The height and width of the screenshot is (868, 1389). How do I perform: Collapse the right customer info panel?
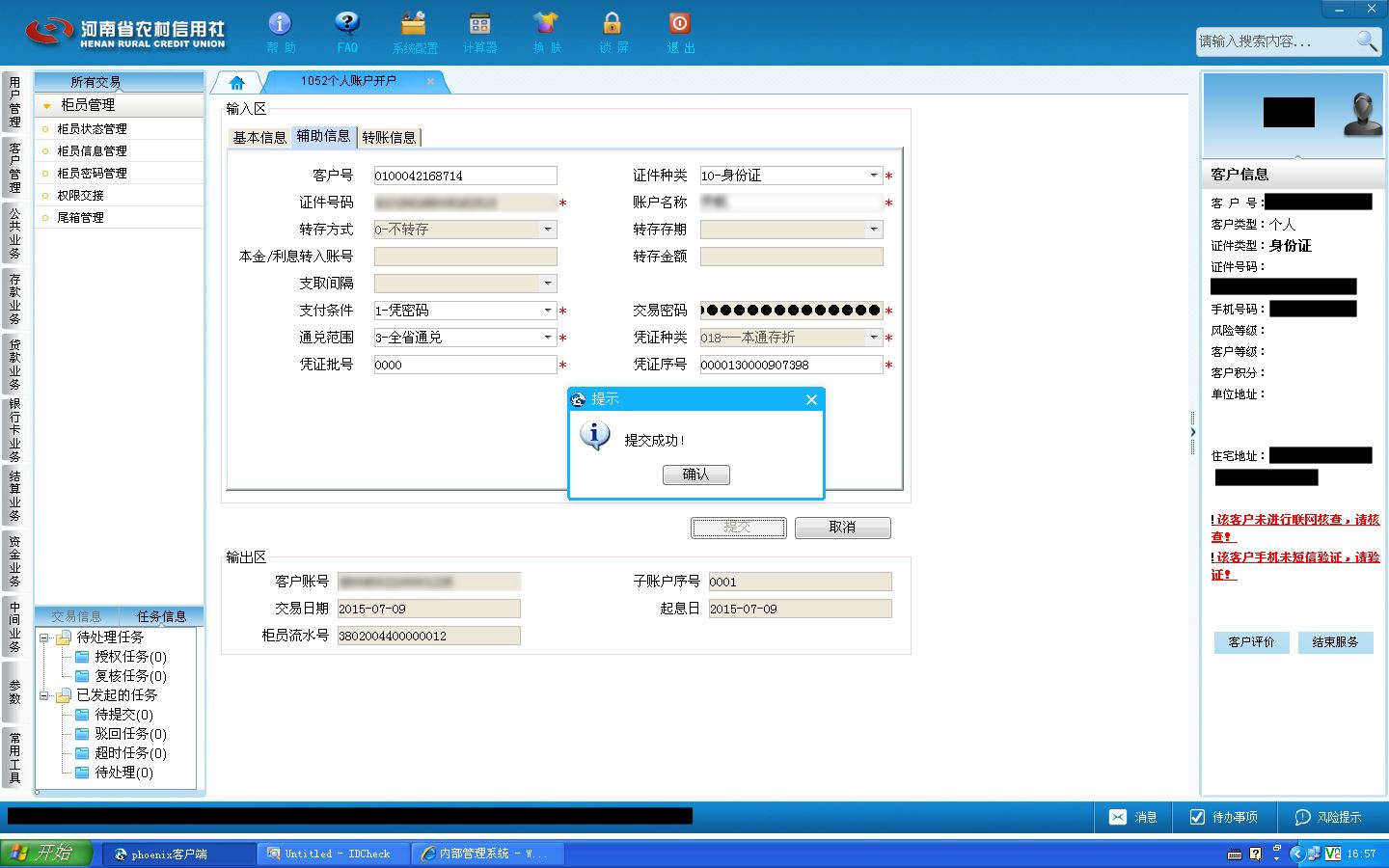(1192, 432)
